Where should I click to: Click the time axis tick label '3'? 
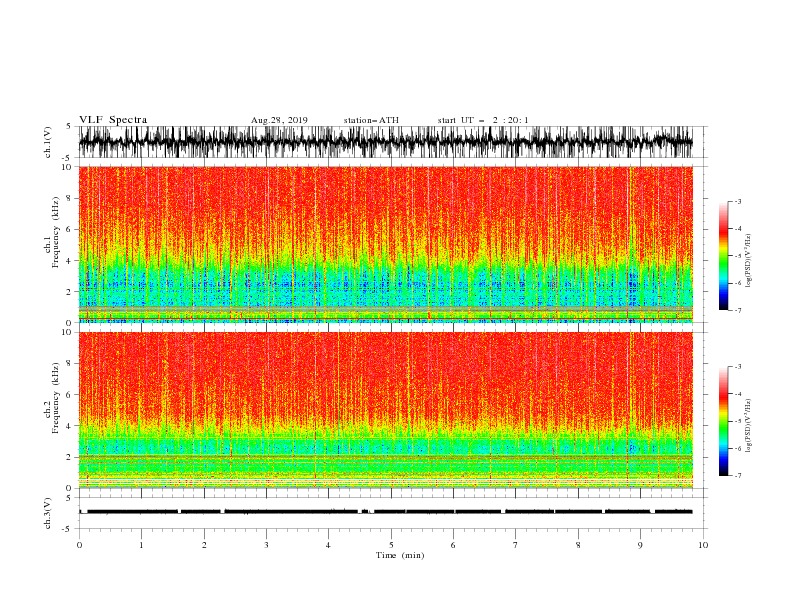pos(266,545)
